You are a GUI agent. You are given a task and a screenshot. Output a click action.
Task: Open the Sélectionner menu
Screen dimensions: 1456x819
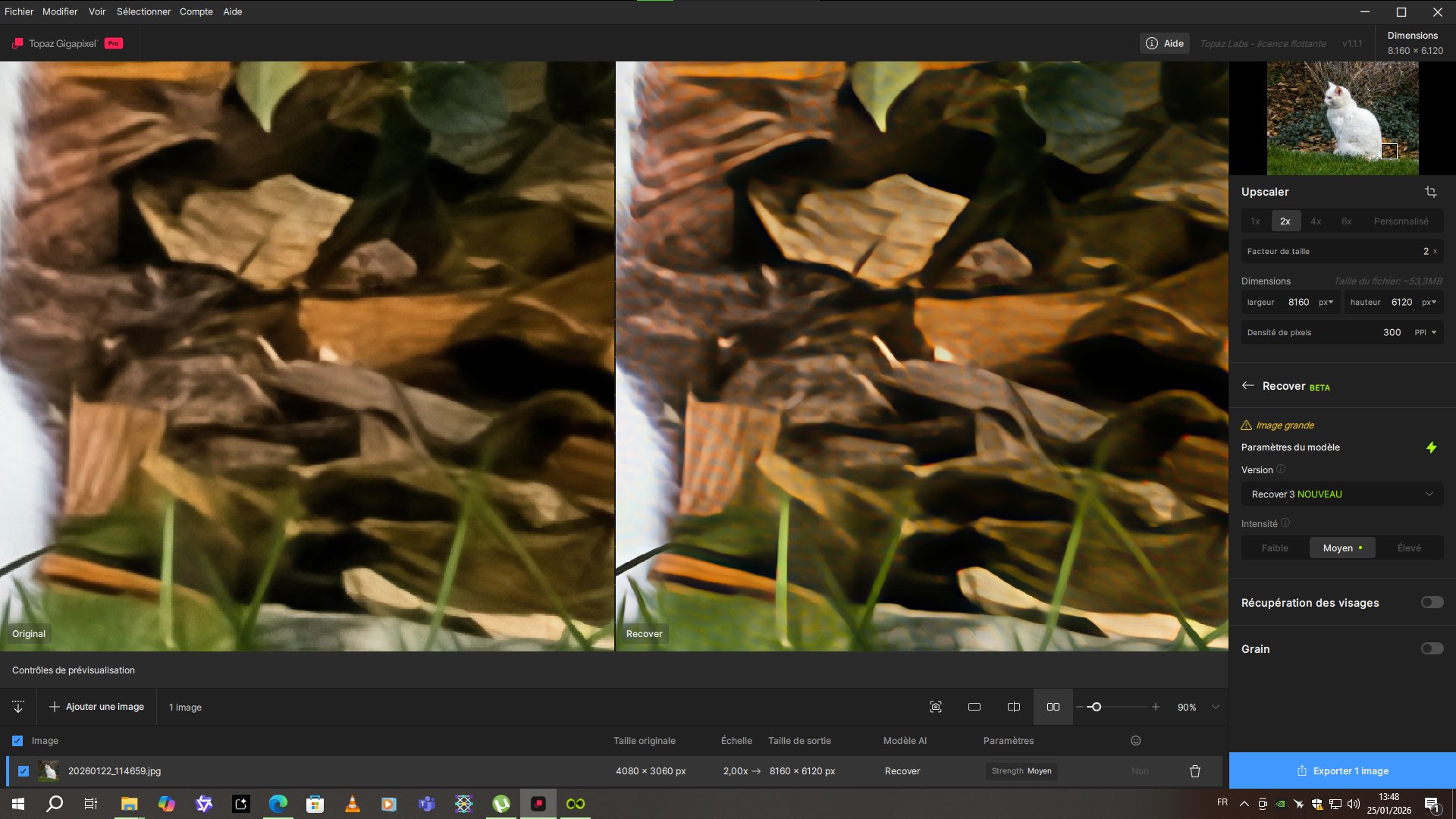(143, 11)
